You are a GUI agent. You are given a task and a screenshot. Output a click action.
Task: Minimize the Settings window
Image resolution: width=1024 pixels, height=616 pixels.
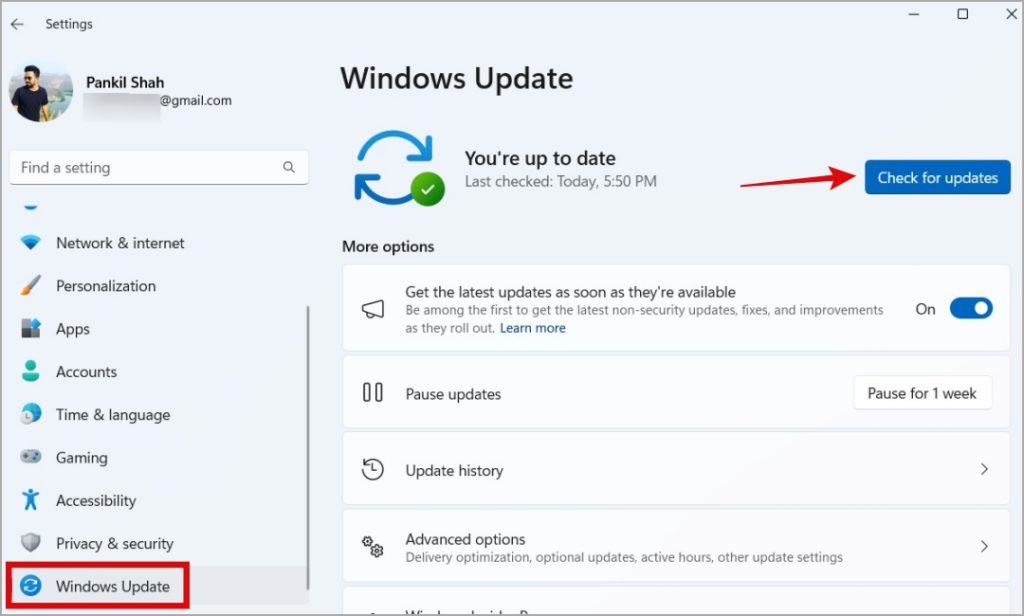[x=914, y=14]
